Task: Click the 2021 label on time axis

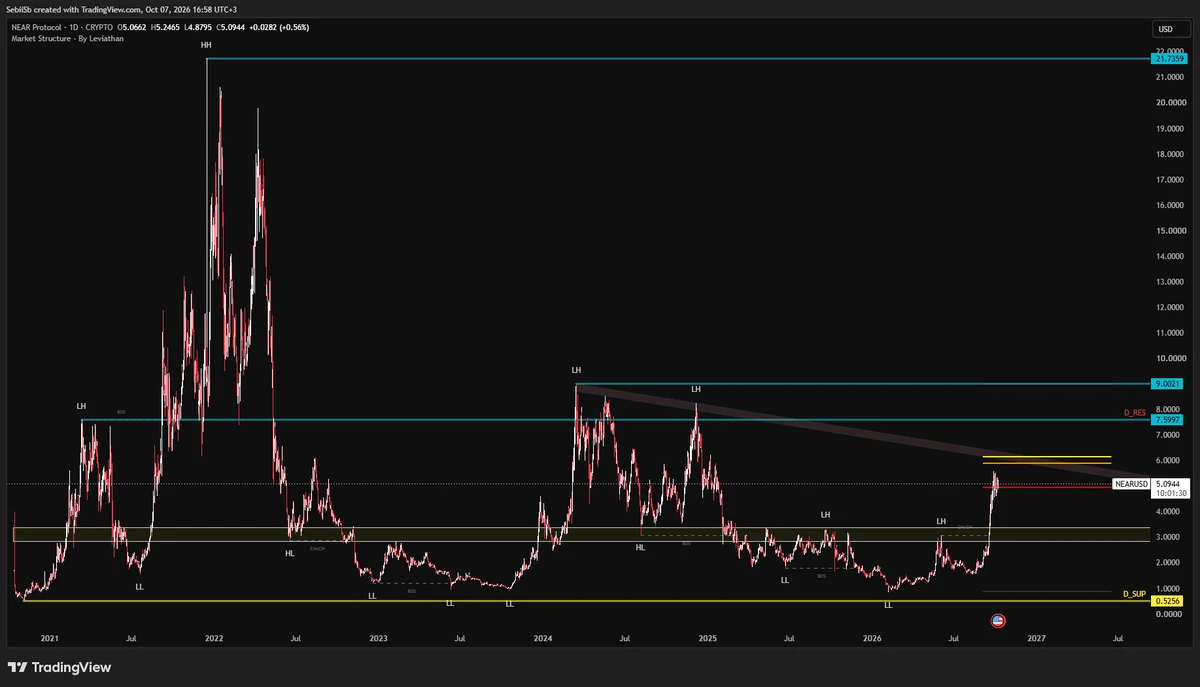Action: click(x=50, y=637)
